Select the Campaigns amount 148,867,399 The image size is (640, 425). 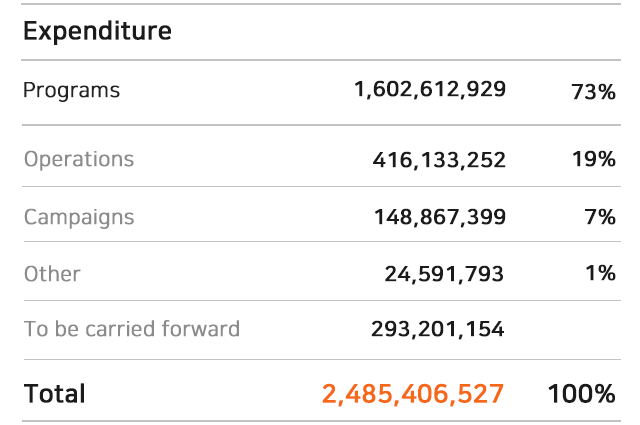tap(440, 217)
